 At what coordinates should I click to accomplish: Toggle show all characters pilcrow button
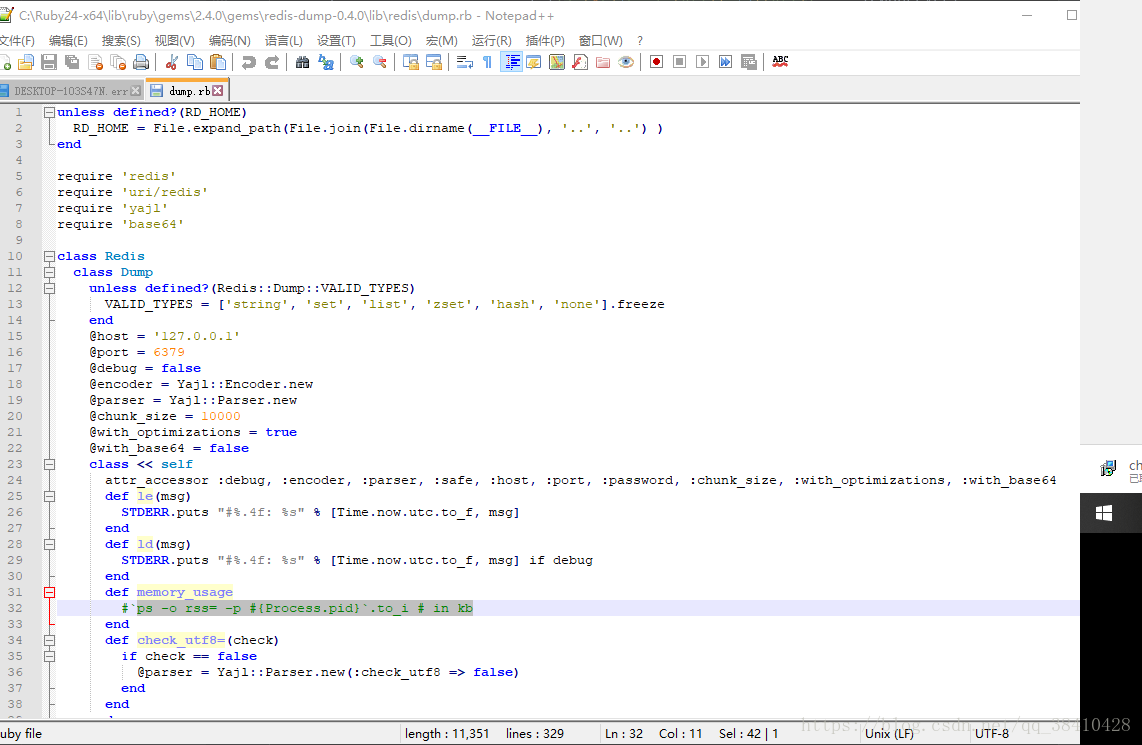487,63
